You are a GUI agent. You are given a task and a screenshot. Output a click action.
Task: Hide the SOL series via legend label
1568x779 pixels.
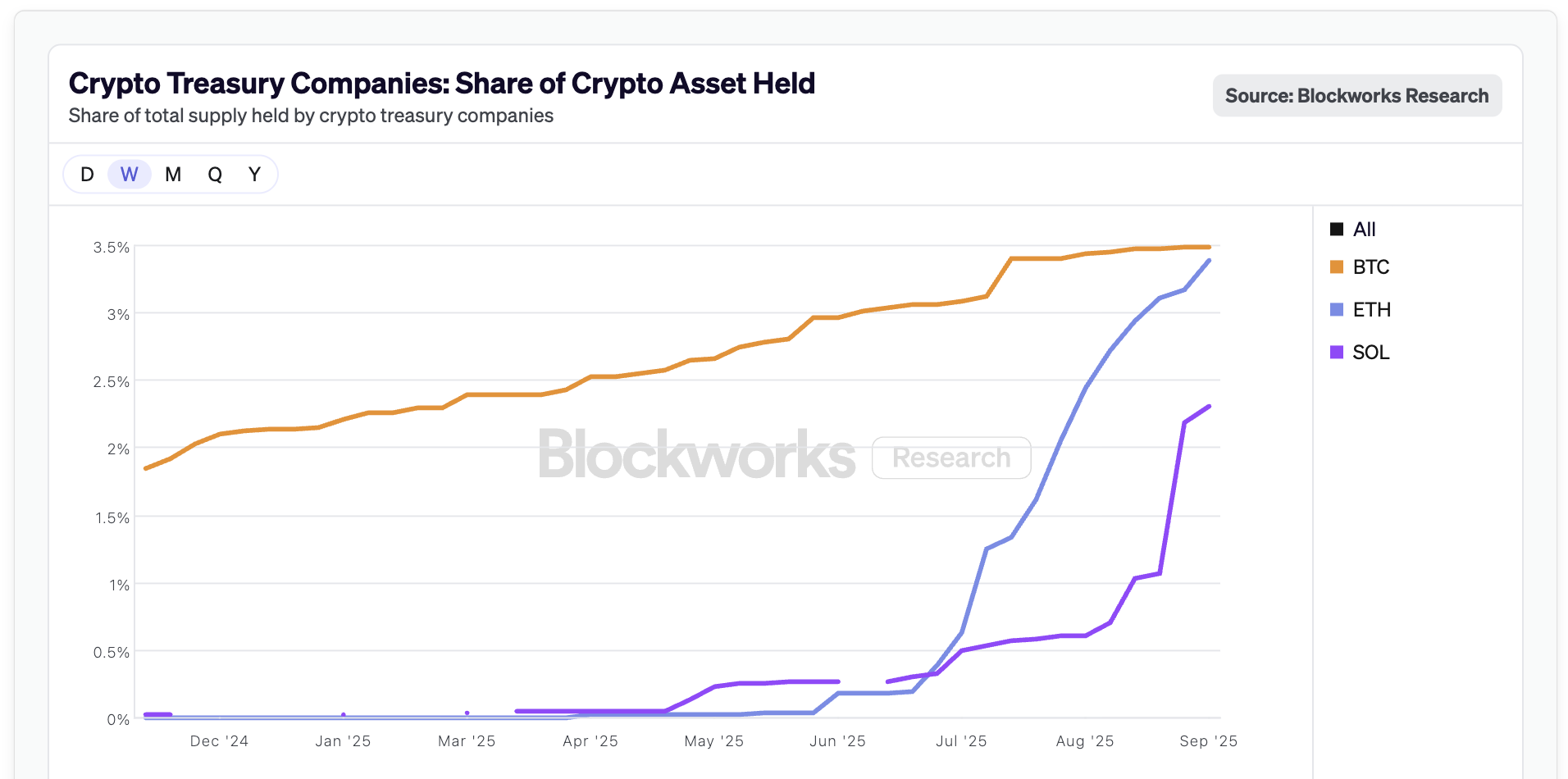[1371, 353]
